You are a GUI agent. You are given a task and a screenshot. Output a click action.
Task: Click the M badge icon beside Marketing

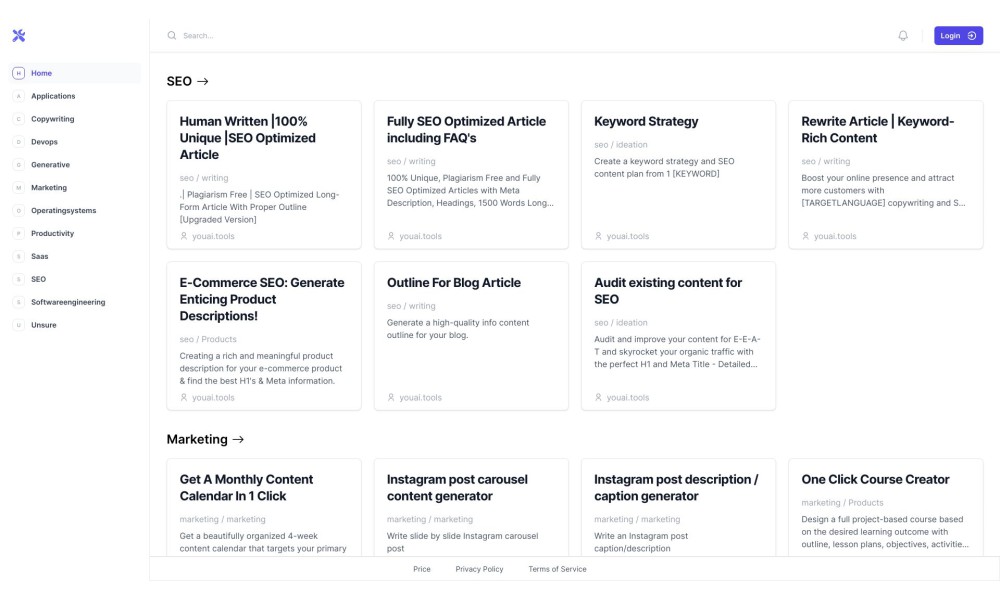click(x=18, y=187)
